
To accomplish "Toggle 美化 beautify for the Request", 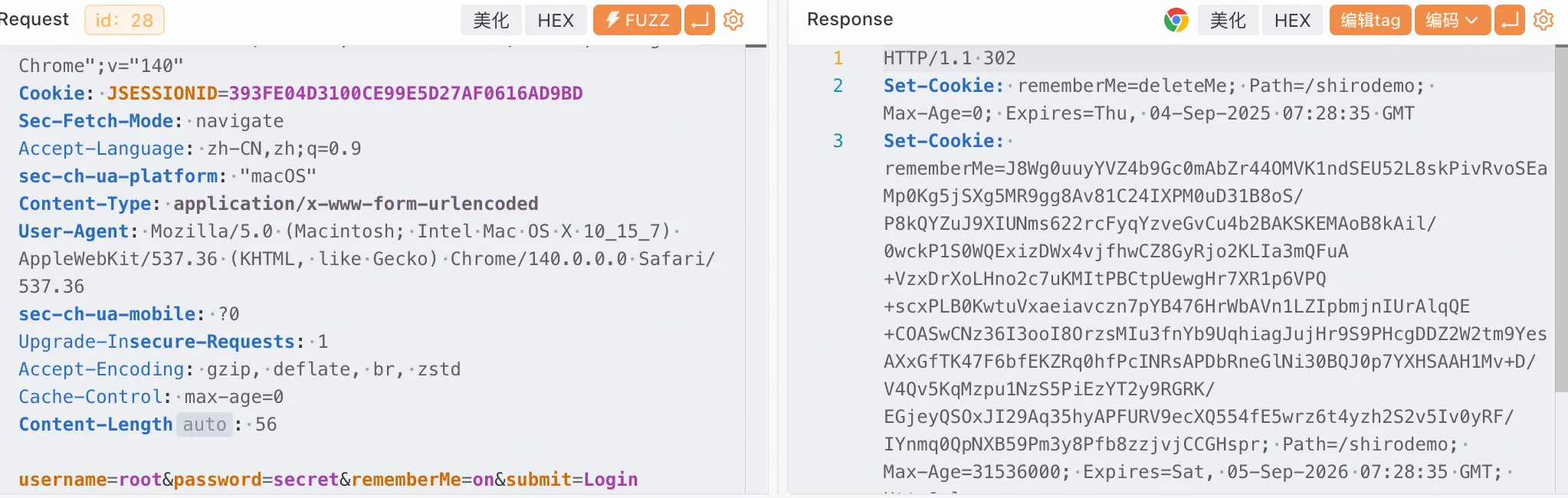I will (x=490, y=20).
